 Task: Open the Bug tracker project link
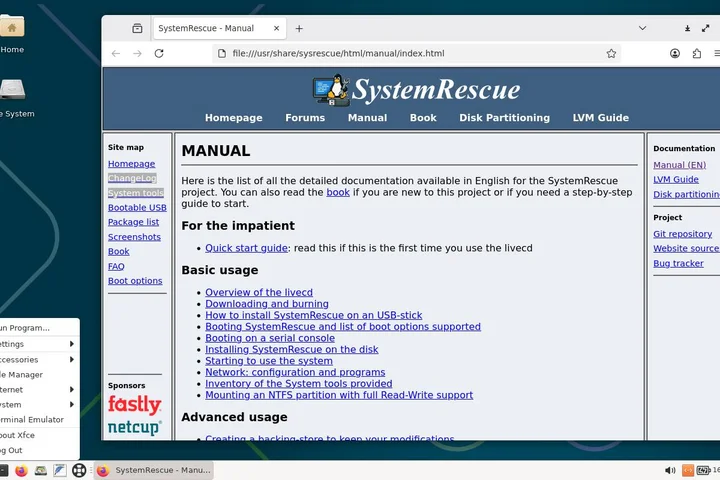pyautogui.click(x=678, y=264)
